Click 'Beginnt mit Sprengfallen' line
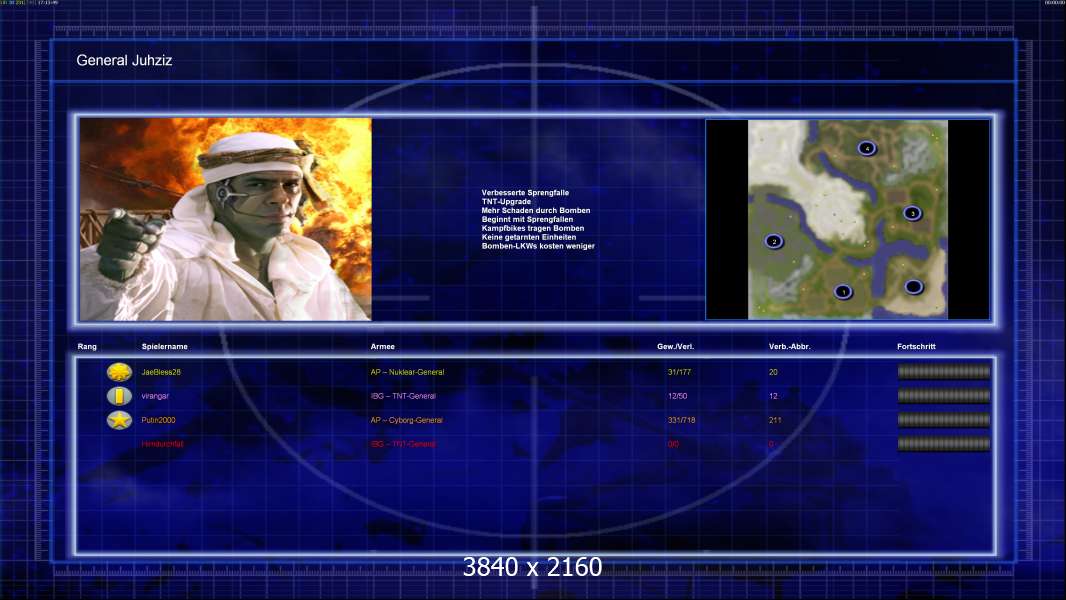The height and width of the screenshot is (600, 1066). click(528, 219)
